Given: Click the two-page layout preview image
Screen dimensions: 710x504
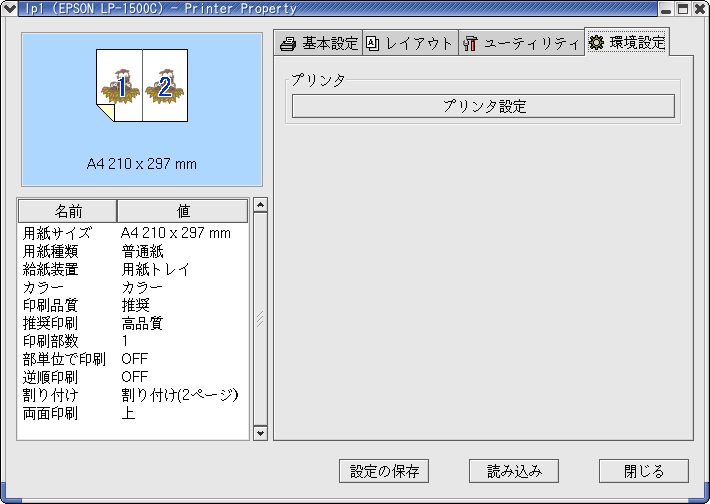Looking at the screenshot, I should 142,87.
